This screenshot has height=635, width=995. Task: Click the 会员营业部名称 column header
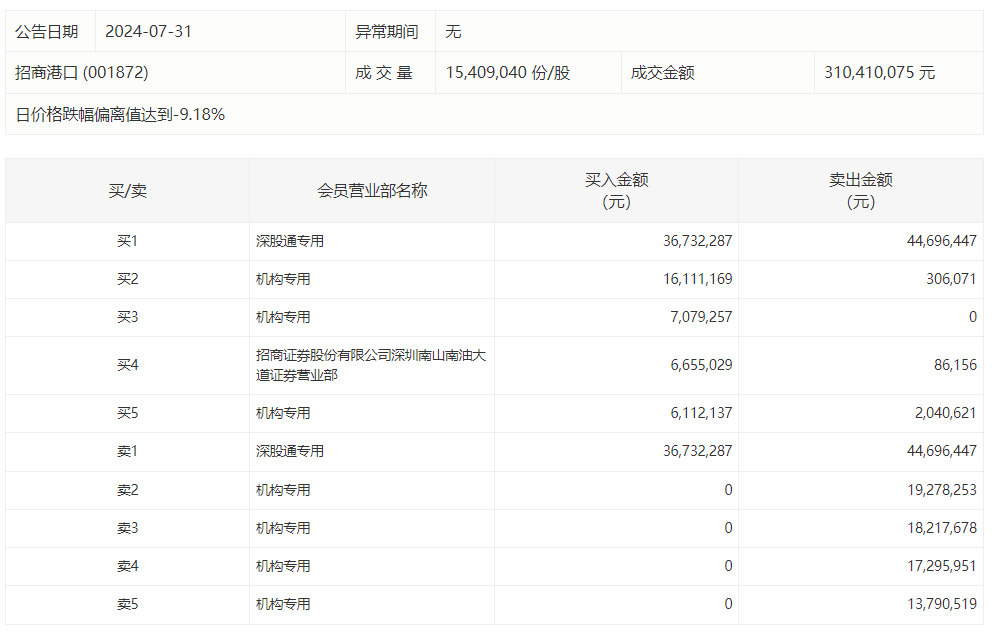372,191
